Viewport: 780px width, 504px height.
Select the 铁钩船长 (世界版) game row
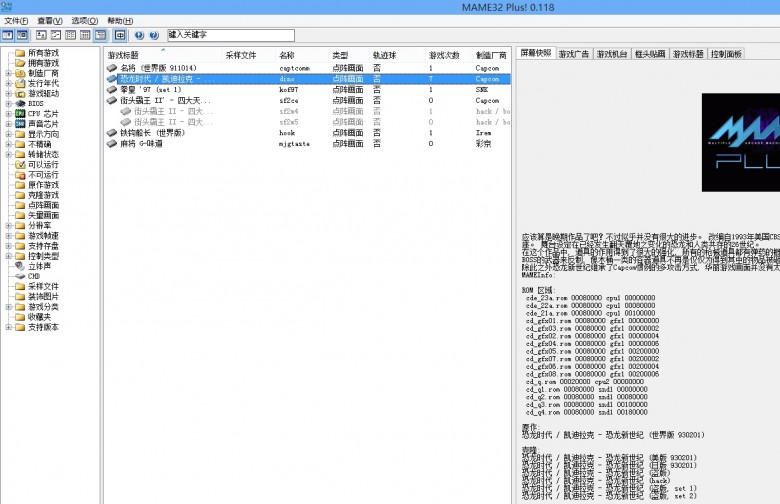308,133
